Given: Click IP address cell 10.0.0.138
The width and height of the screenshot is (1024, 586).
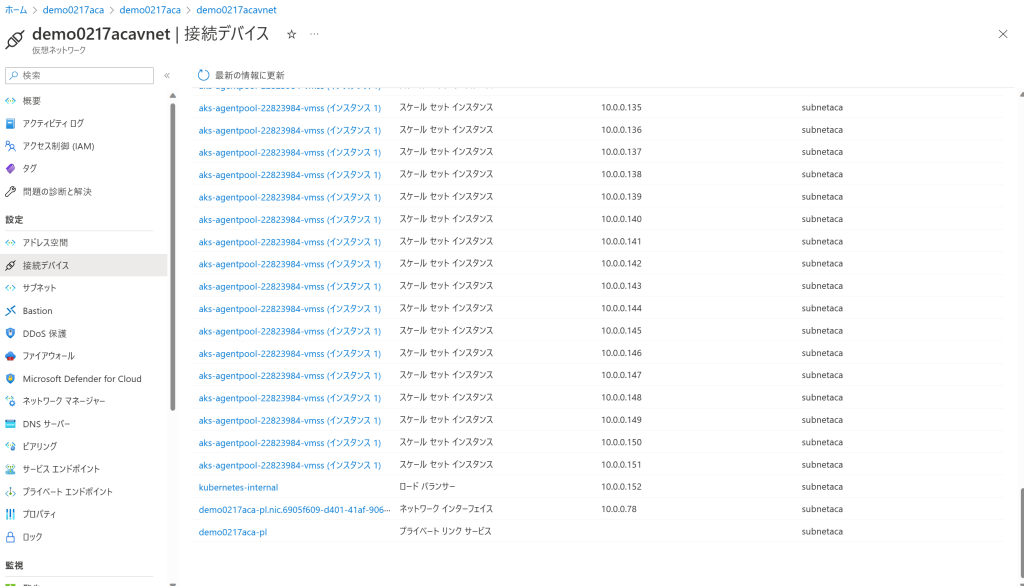Looking at the screenshot, I should coord(621,174).
